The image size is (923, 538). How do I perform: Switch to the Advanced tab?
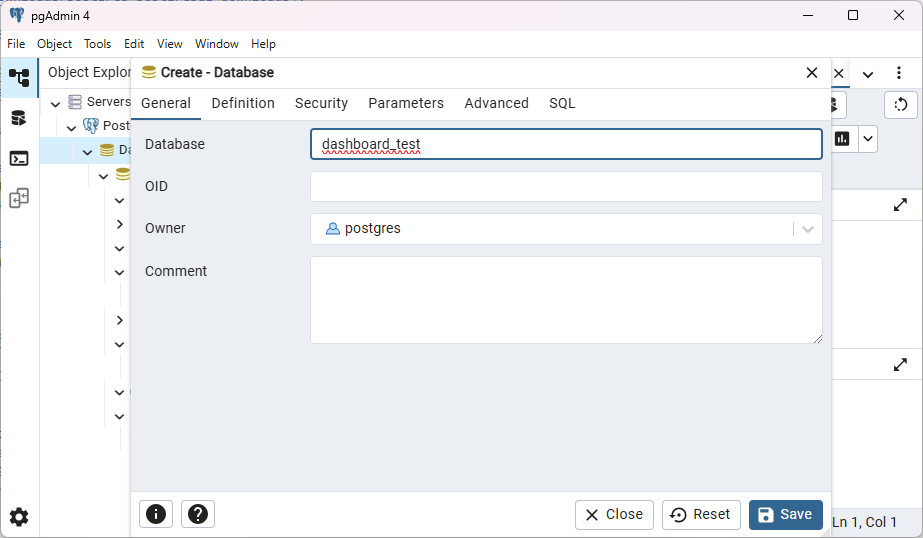pyautogui.click(x=496, y=104)
